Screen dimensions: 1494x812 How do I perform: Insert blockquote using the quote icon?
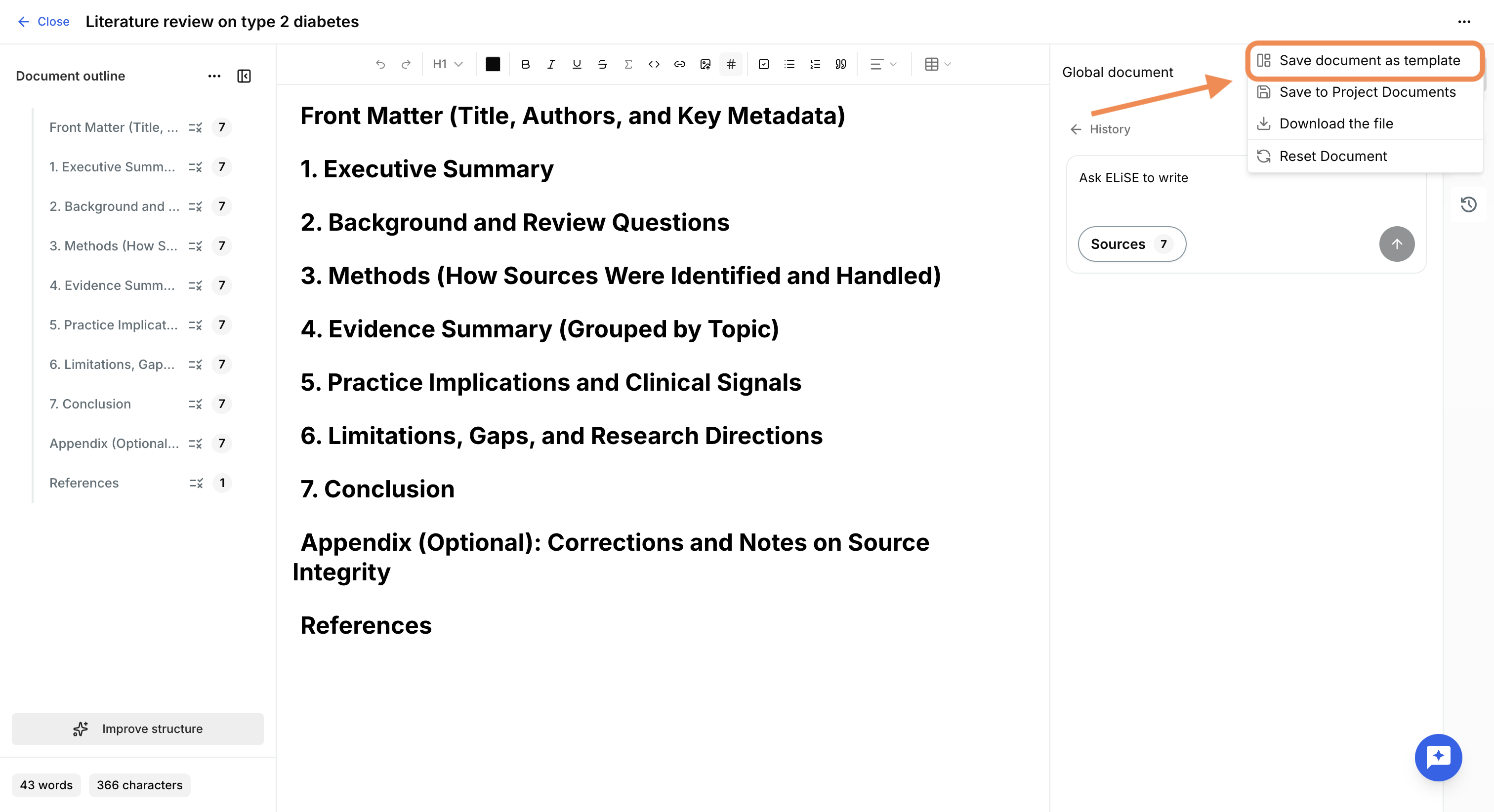pos(840,64)
